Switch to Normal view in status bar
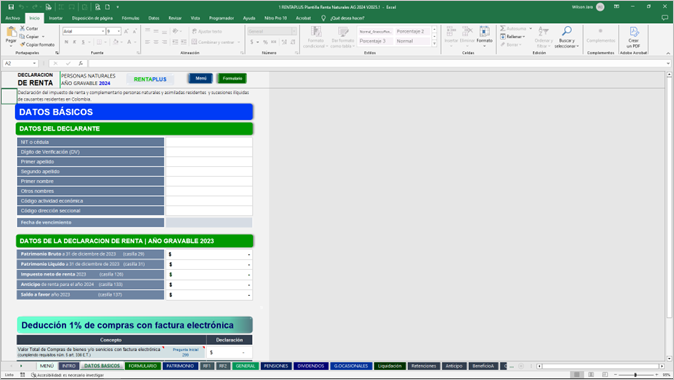 577,375
